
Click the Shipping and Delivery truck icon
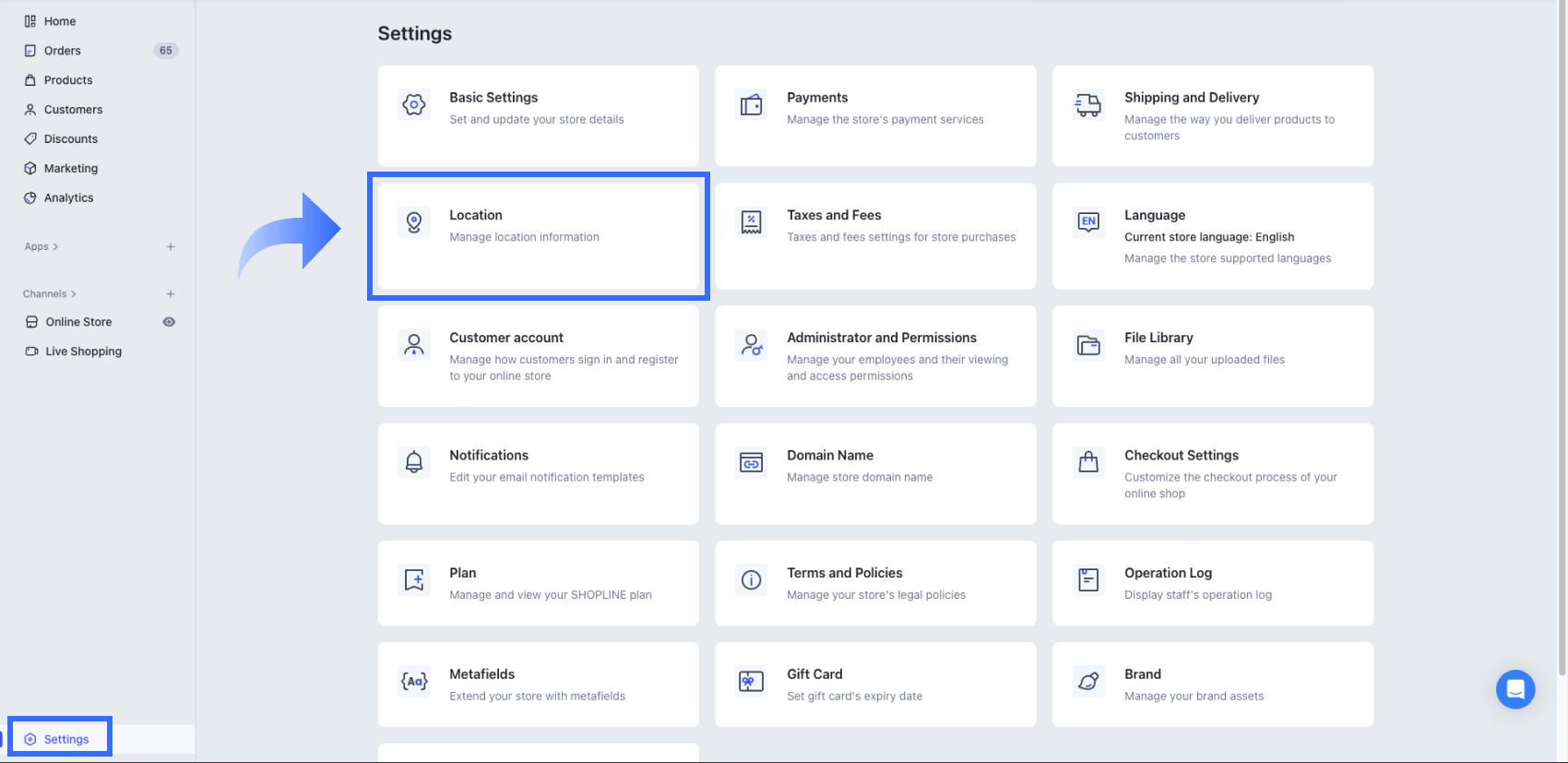click(x=1088, y=105)
